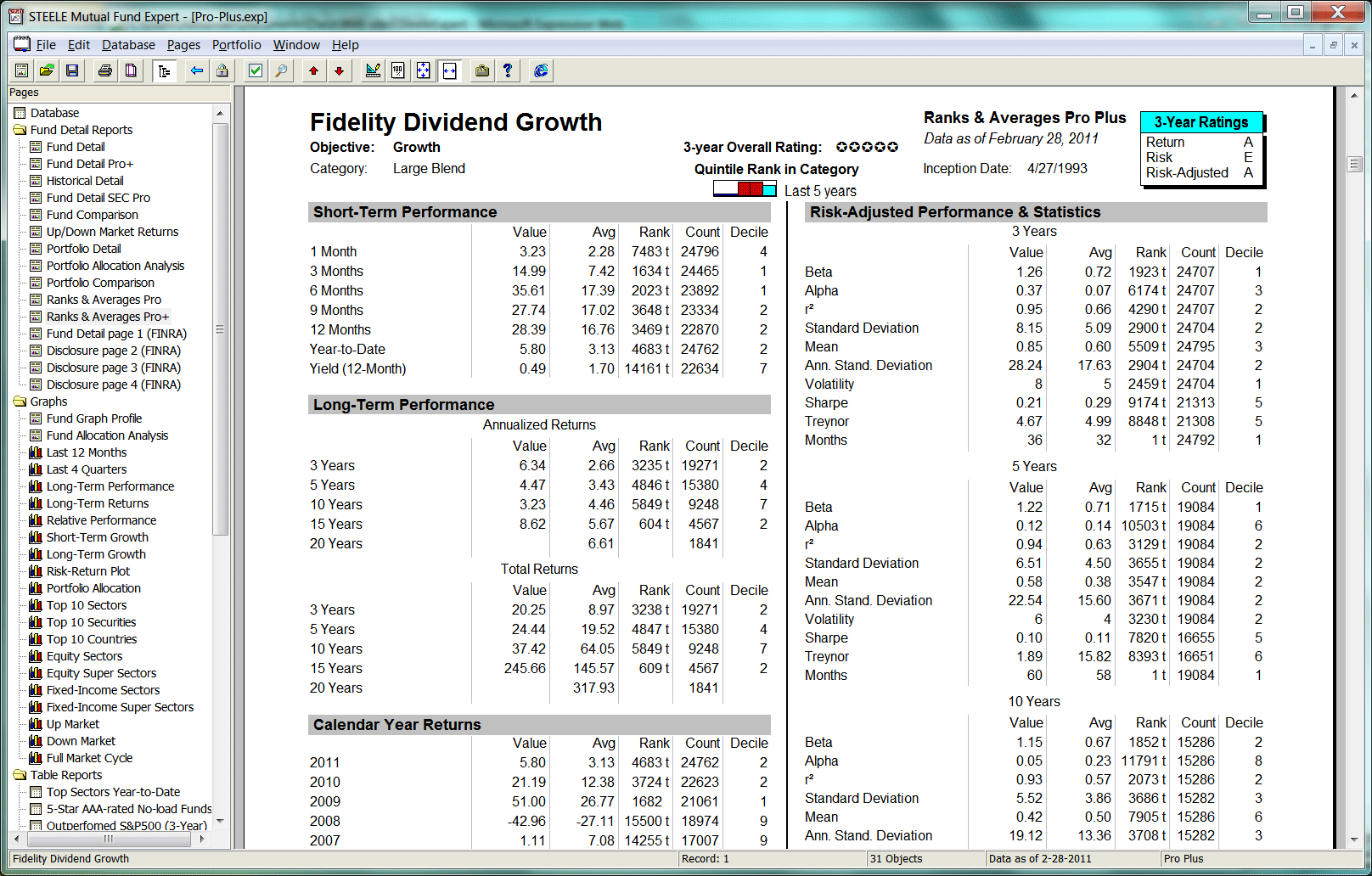Open the Historical Detail page
Image resolution: width=1372 pixels, height=876 pixels.
85,181
